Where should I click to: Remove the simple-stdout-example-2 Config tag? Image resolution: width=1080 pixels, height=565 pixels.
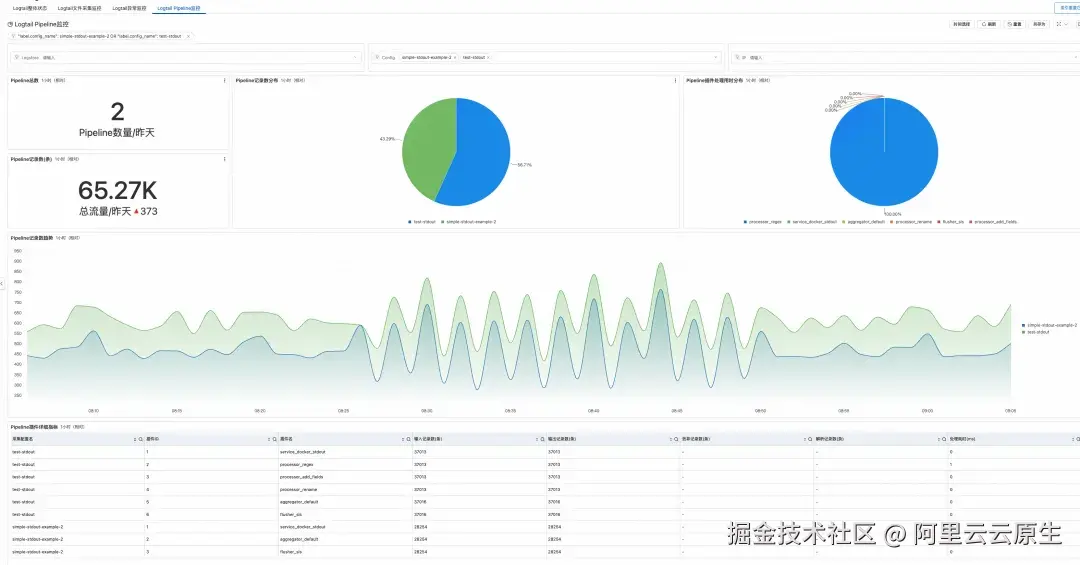coord(455,57)
